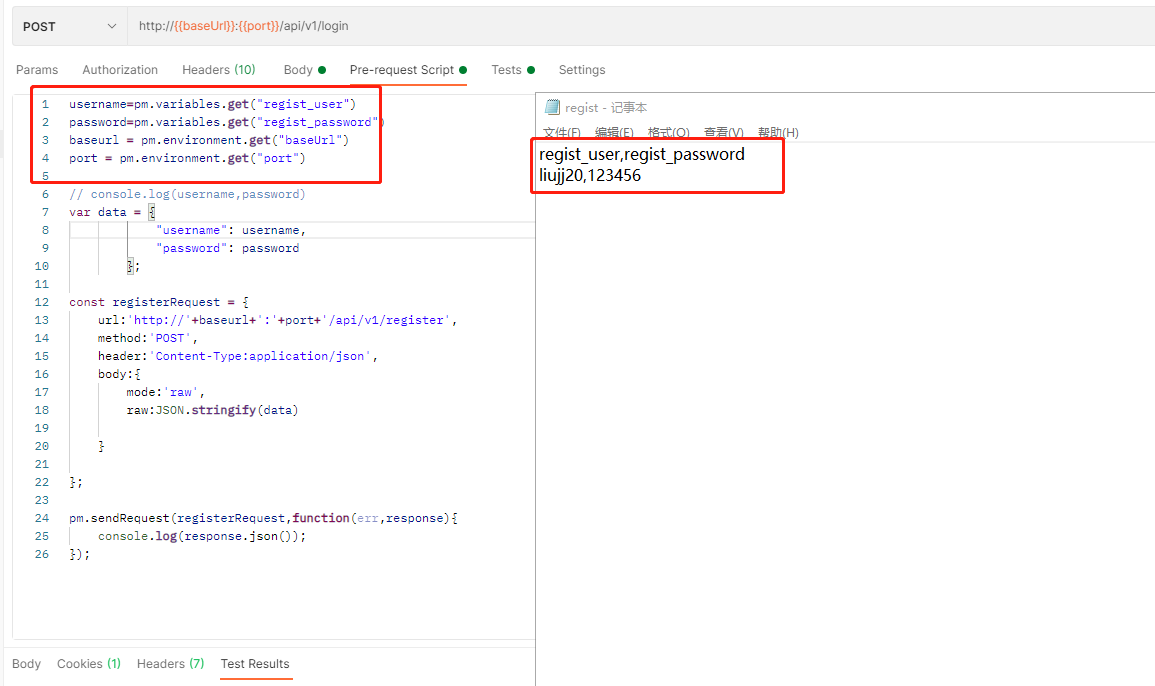The width and height of the screenshot is (1155, 686).
Task: Open the 文件(F) menu in Notepad
Action: [x=562, y=133]
